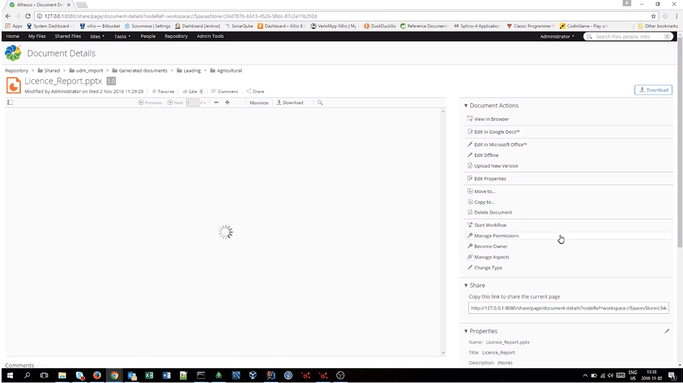This screenshot has height=383, width=683.
Task: Click the Comment link
Action: [225, 92]
